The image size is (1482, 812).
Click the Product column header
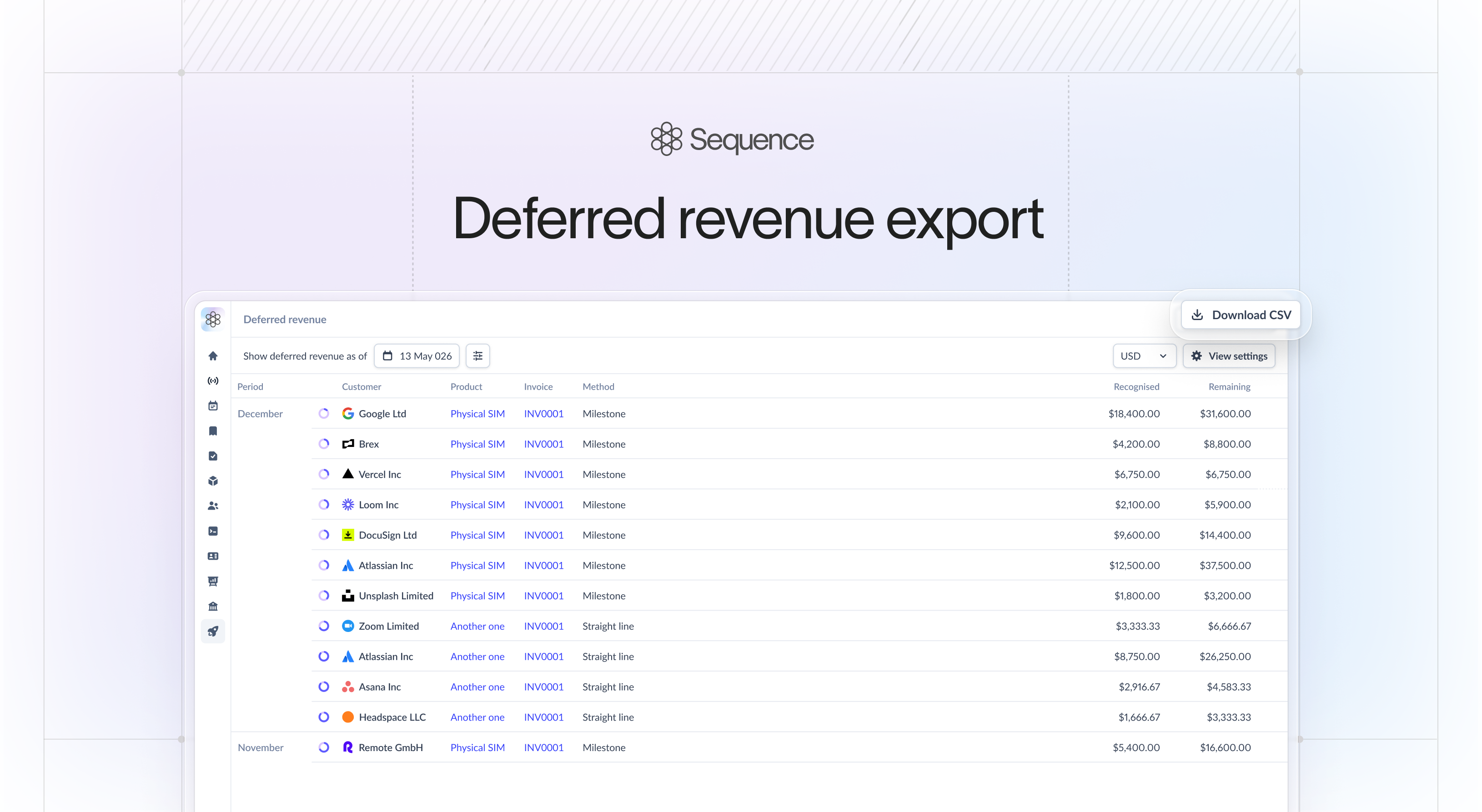pyautogui.click(x=466, y=386)
